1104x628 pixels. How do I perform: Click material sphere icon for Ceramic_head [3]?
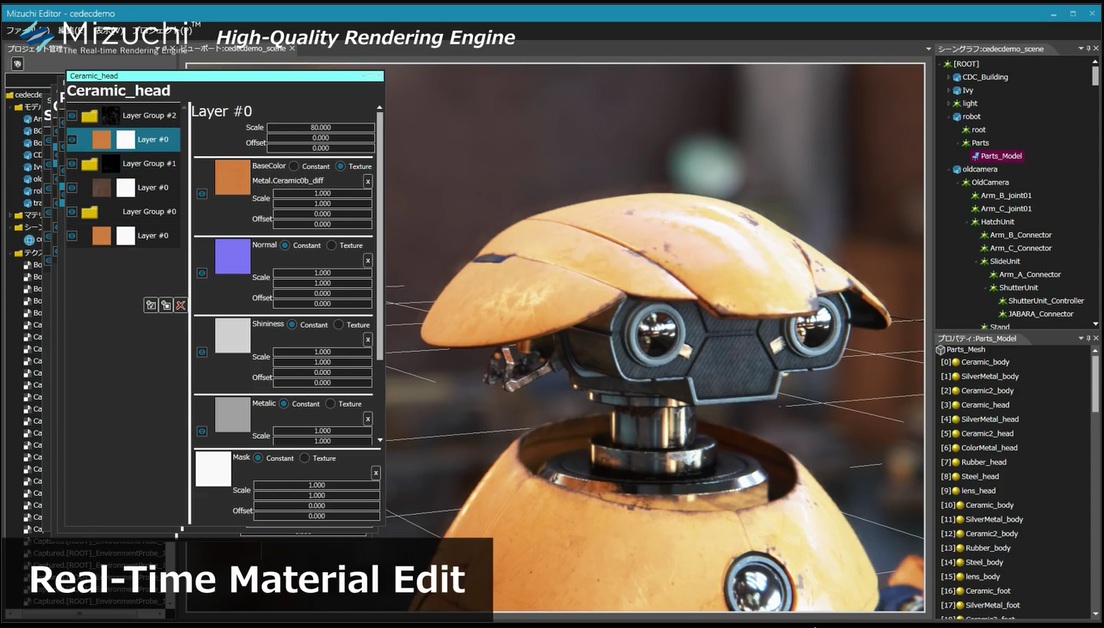pos(956,405)
